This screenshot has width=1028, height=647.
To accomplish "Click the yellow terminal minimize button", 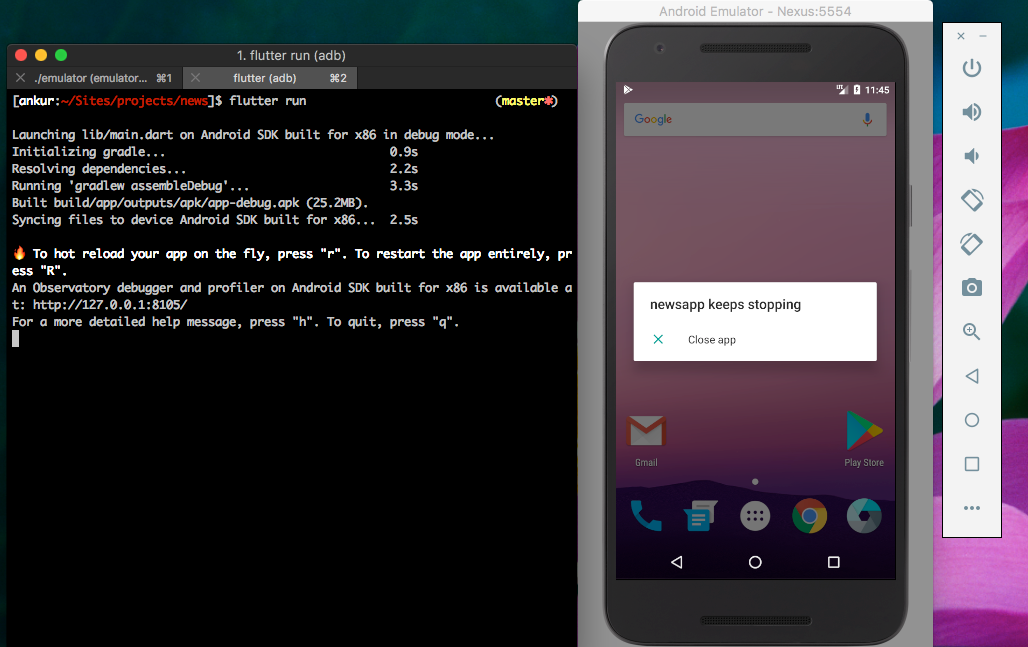I will [x=41, y=55].
